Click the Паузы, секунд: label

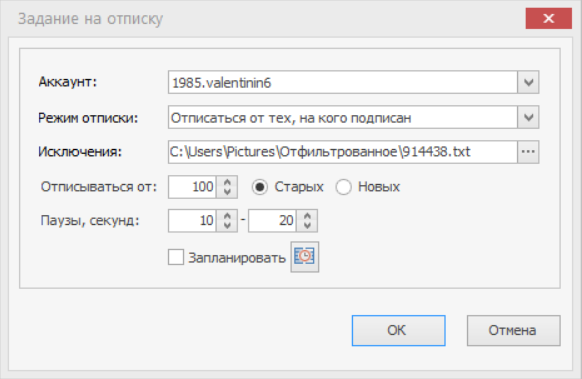click(90, 220)
